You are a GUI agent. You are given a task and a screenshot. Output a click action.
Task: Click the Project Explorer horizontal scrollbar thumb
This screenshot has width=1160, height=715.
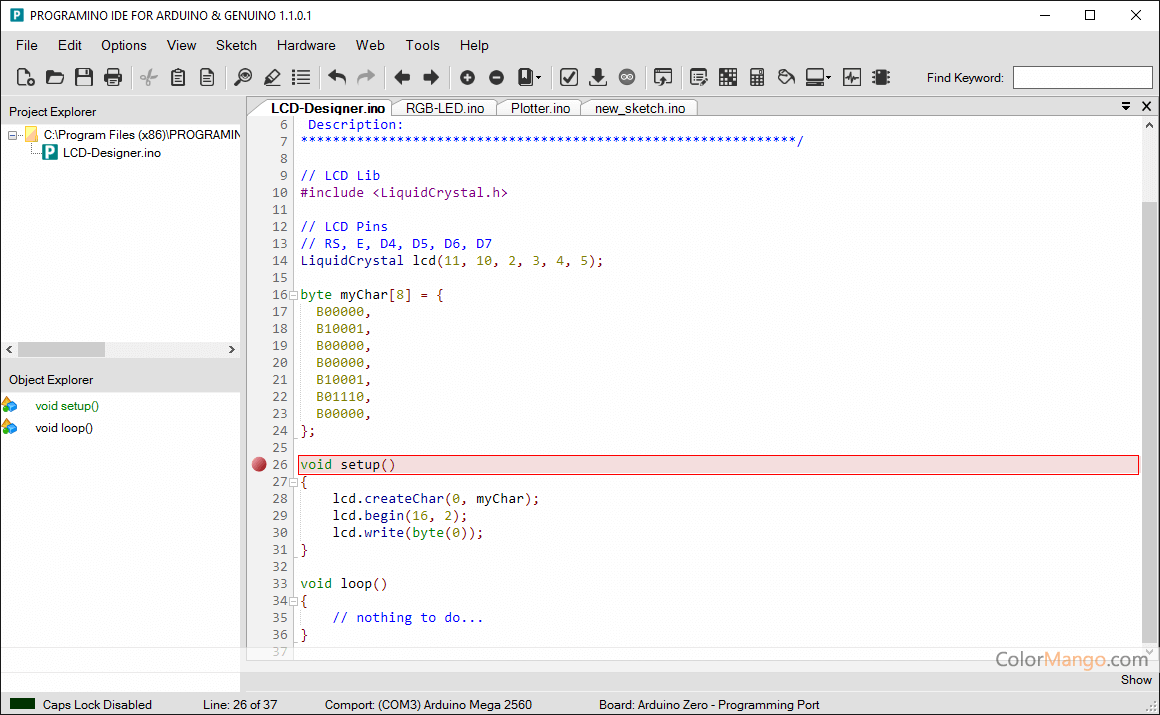61,349
